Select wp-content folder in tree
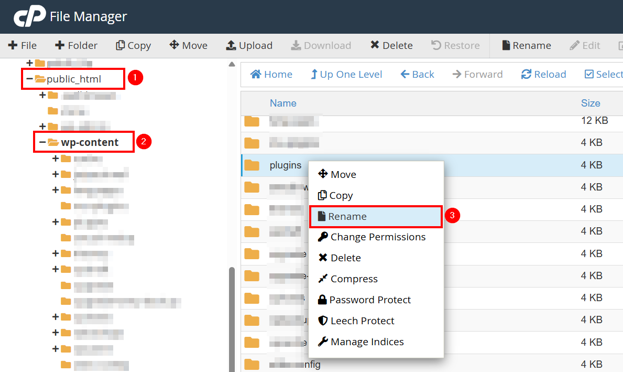The height and width of the screenshot is (372, 623). coord(89,142)
